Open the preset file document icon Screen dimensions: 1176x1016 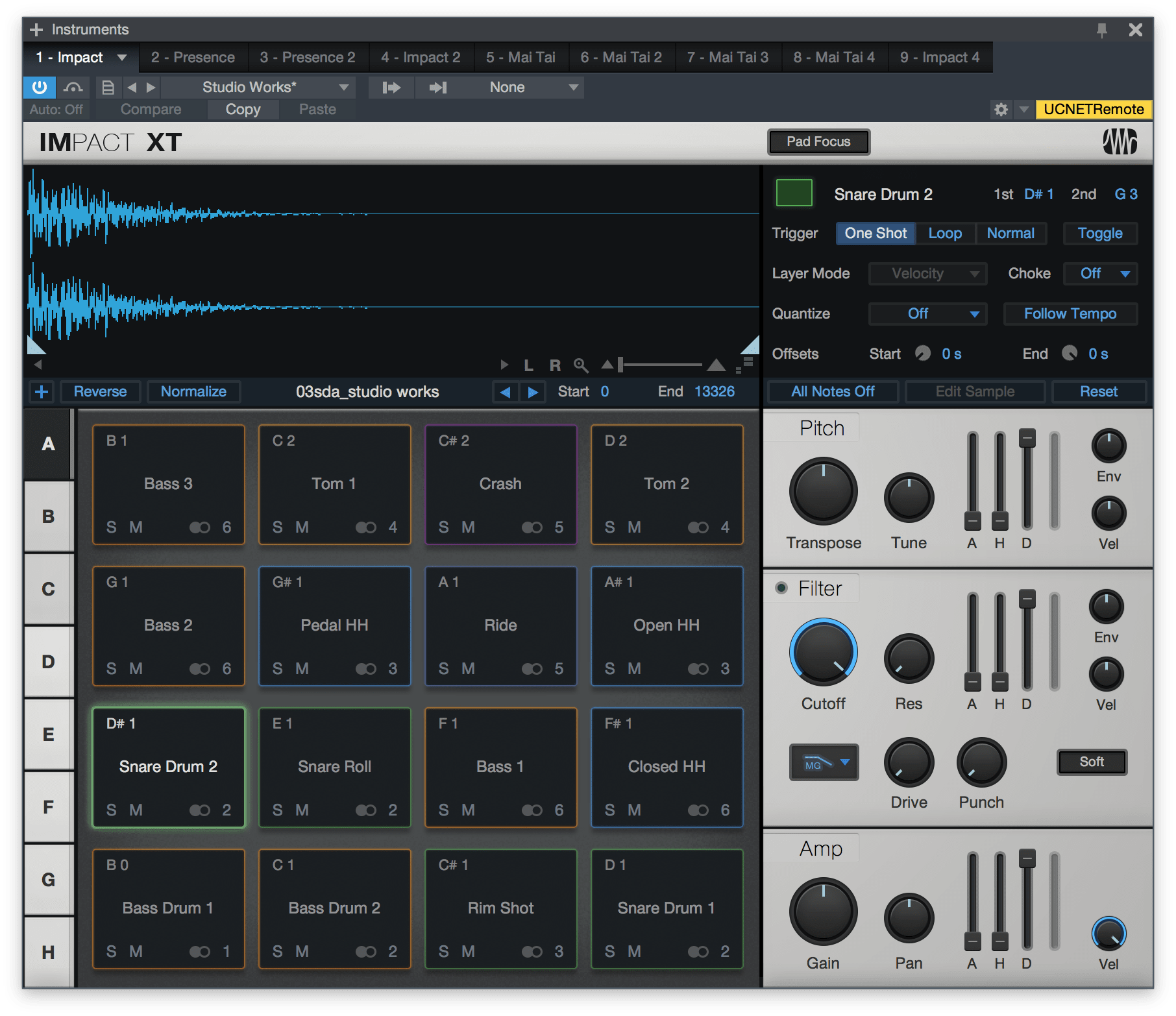108,87
